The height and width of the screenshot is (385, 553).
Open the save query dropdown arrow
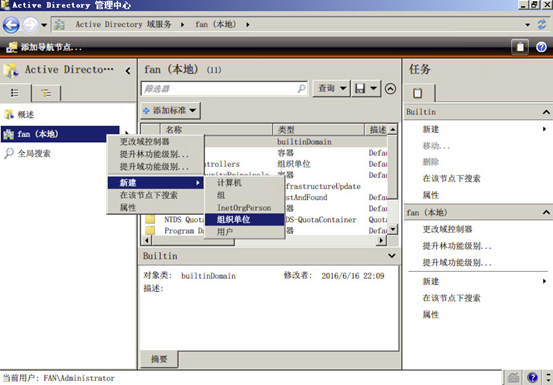click(374, 88)
